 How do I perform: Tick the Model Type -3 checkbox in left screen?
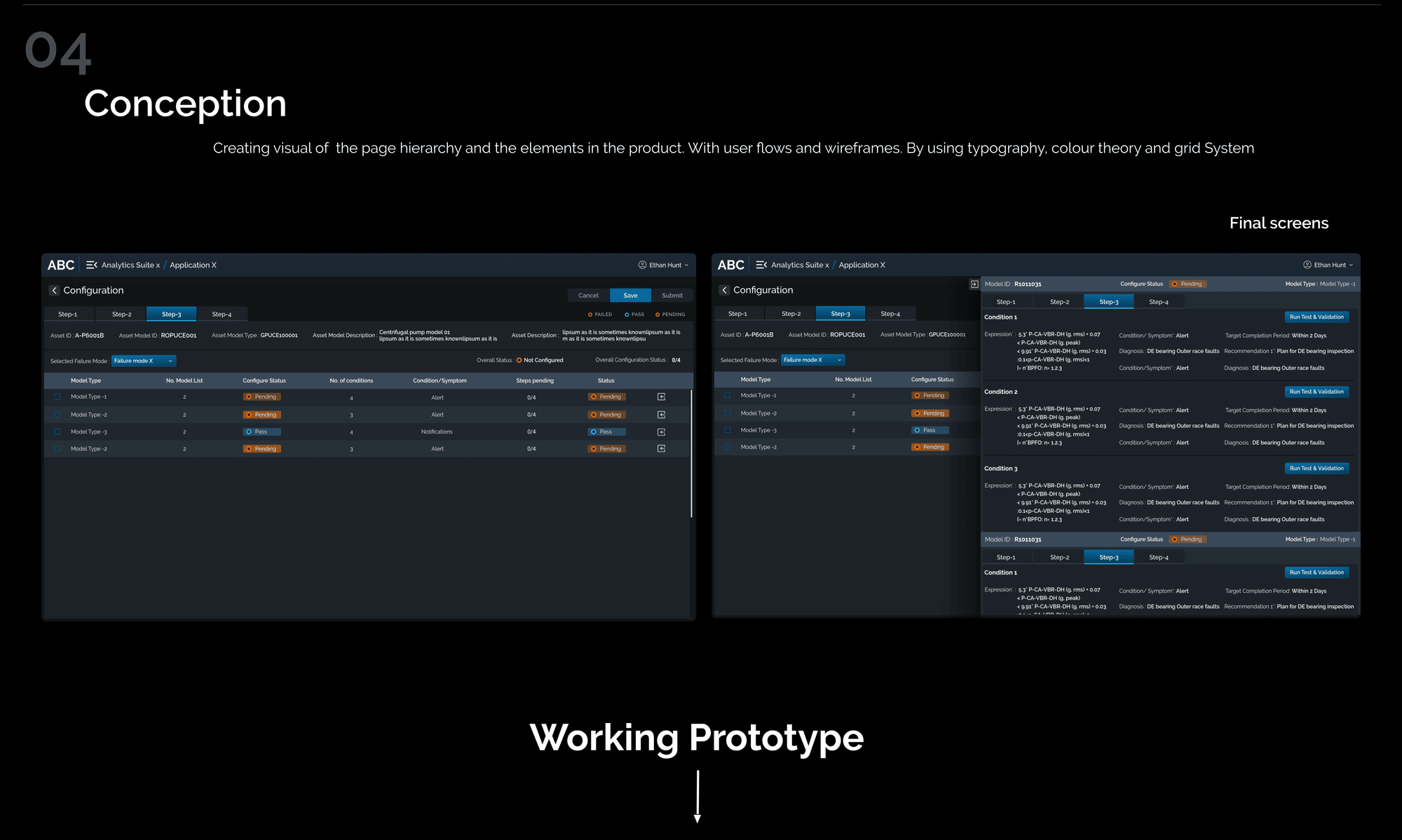click(x=57, y=432)
